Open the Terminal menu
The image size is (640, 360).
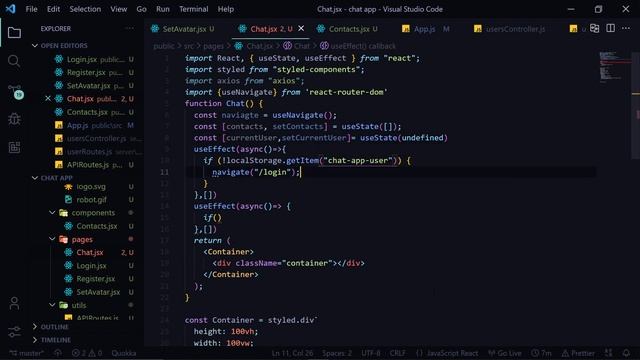tap(193, 9)
